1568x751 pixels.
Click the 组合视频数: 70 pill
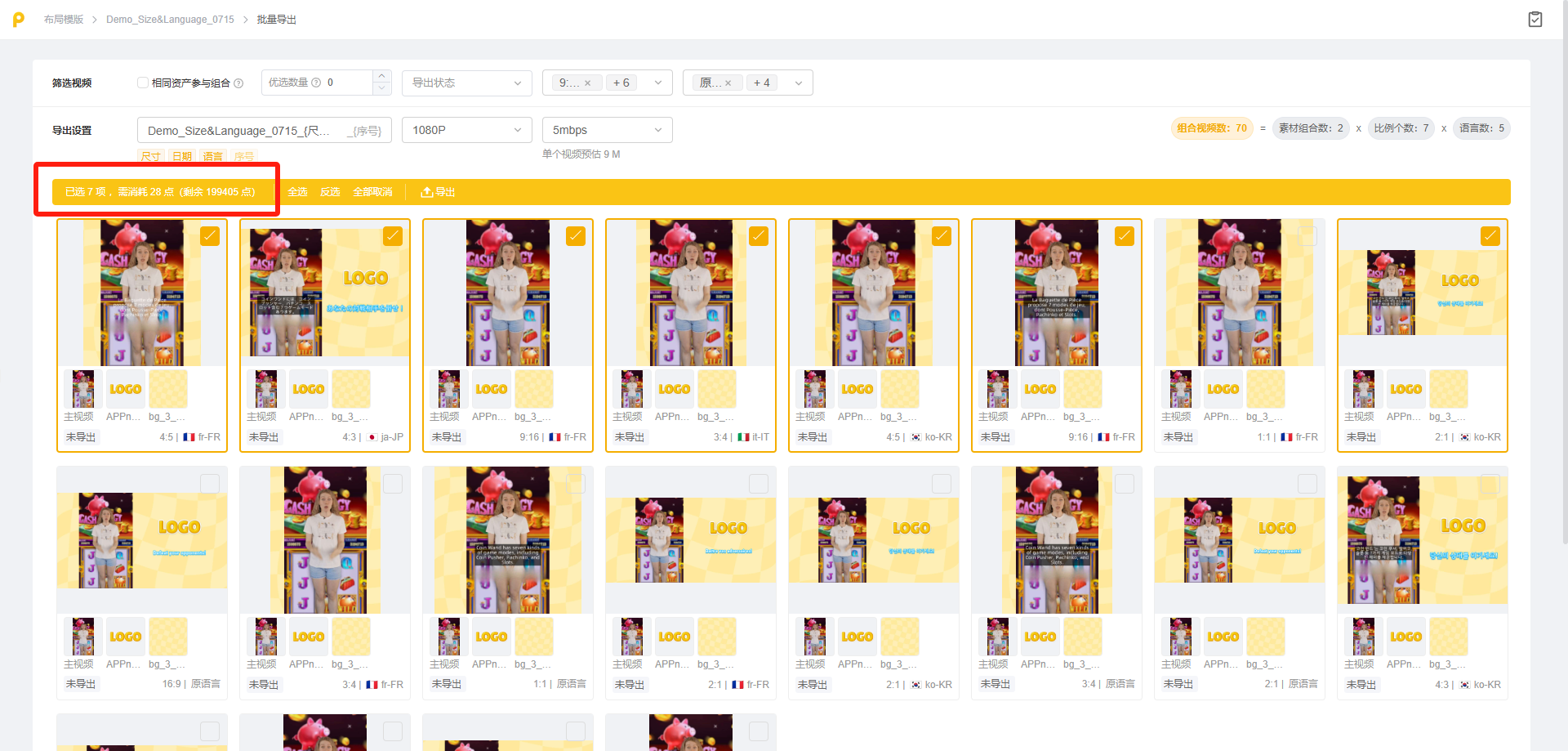(1212, 128)
